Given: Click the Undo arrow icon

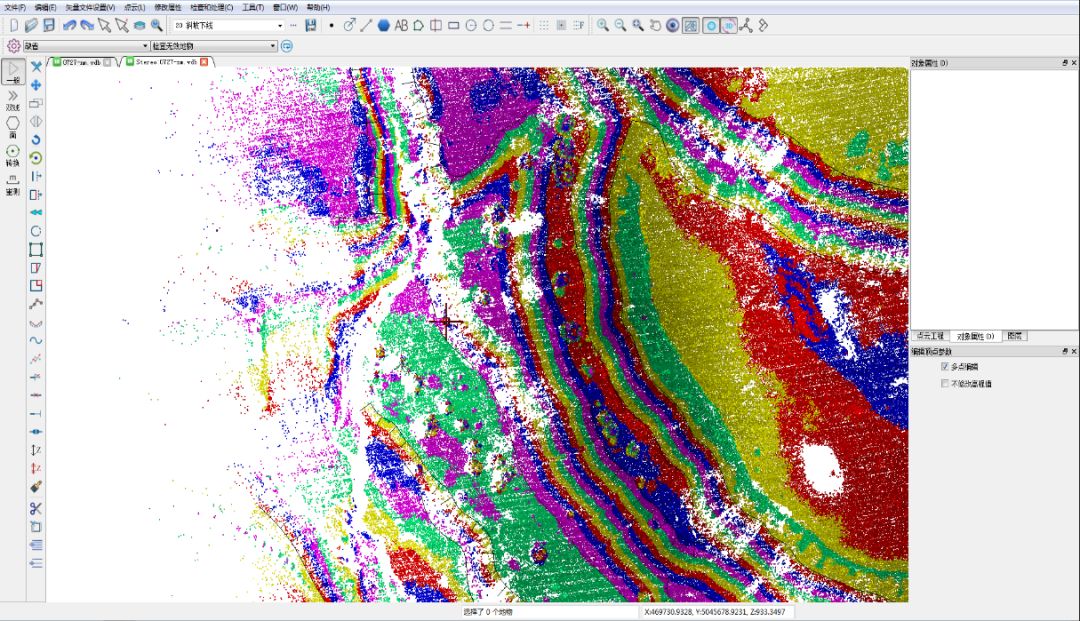Looking at the screenshot, I should [x=69, y=25].
